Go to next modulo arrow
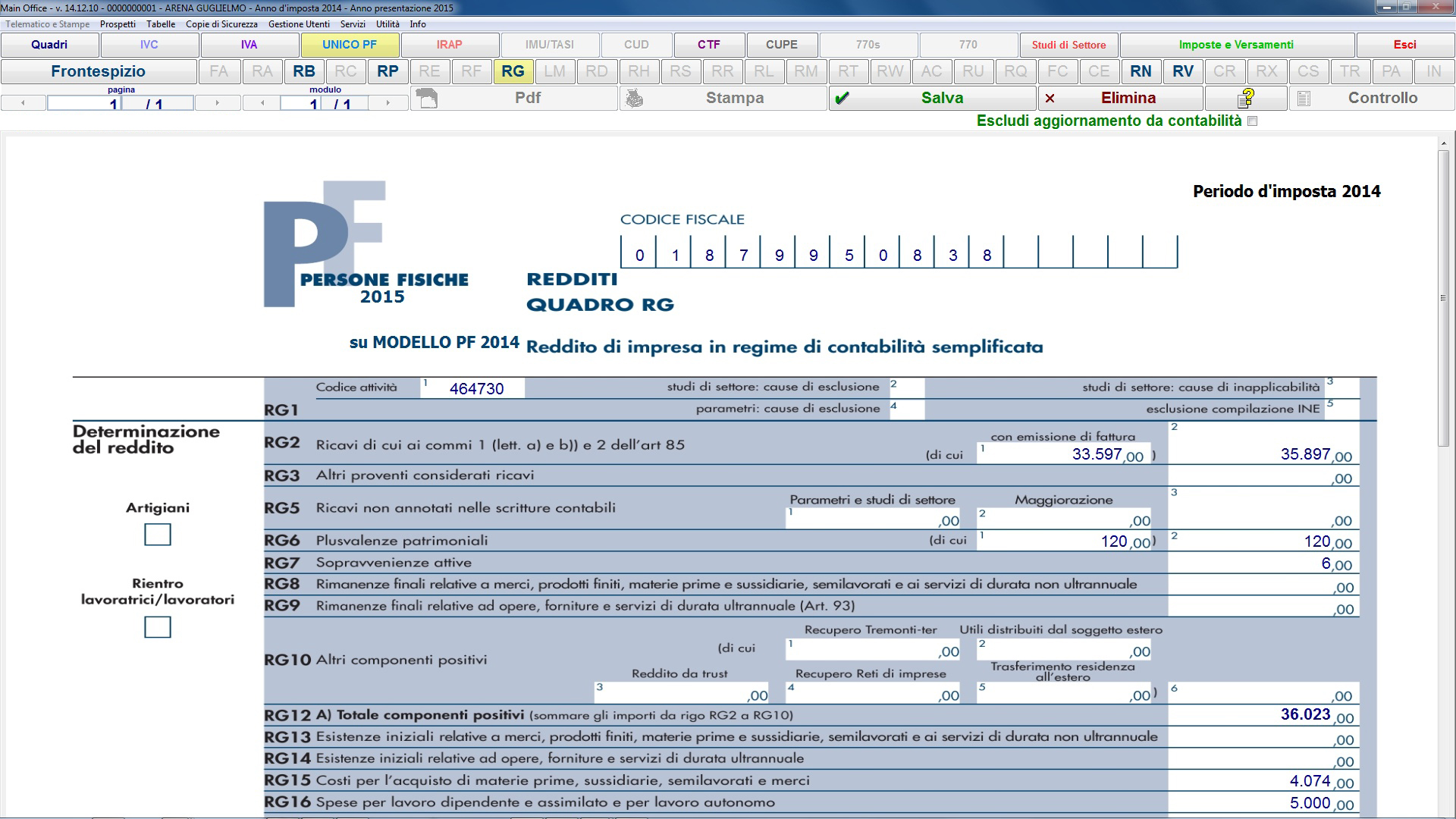The height and width of the screenshot is (819, 1456). [388, 102]
